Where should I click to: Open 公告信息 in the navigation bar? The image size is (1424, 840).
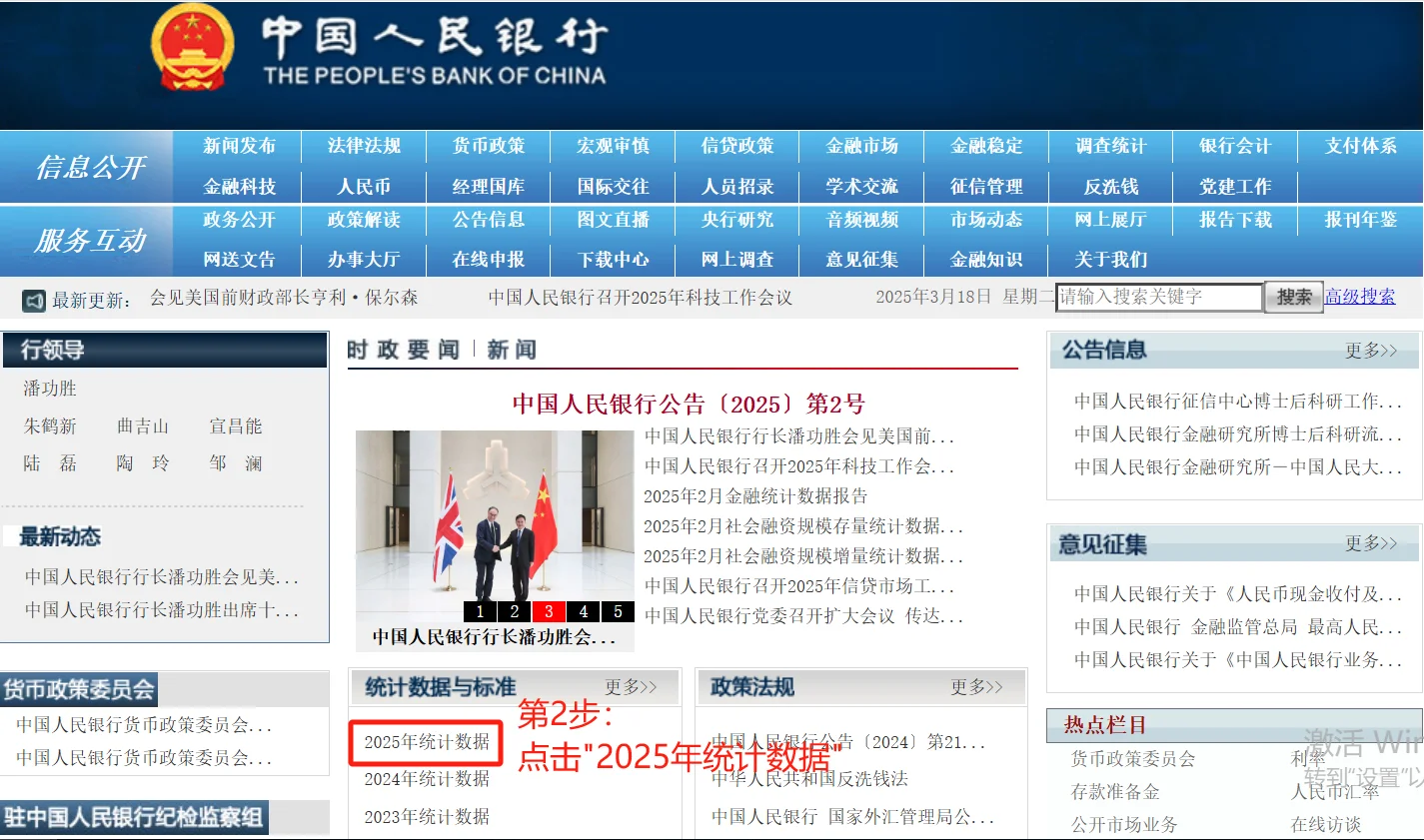point(488,220)
